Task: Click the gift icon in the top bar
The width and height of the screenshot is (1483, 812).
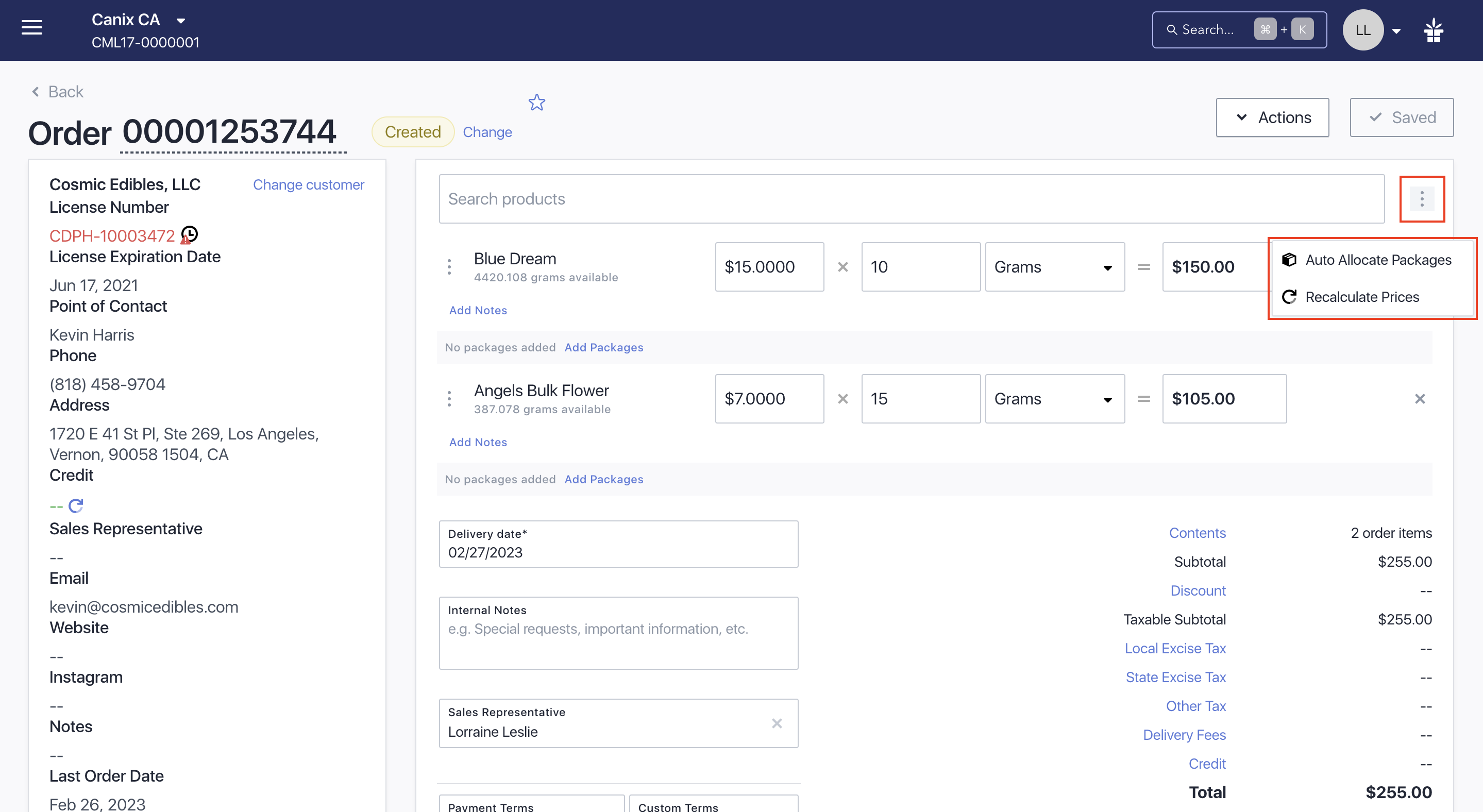Action: tap(1434, 30)
